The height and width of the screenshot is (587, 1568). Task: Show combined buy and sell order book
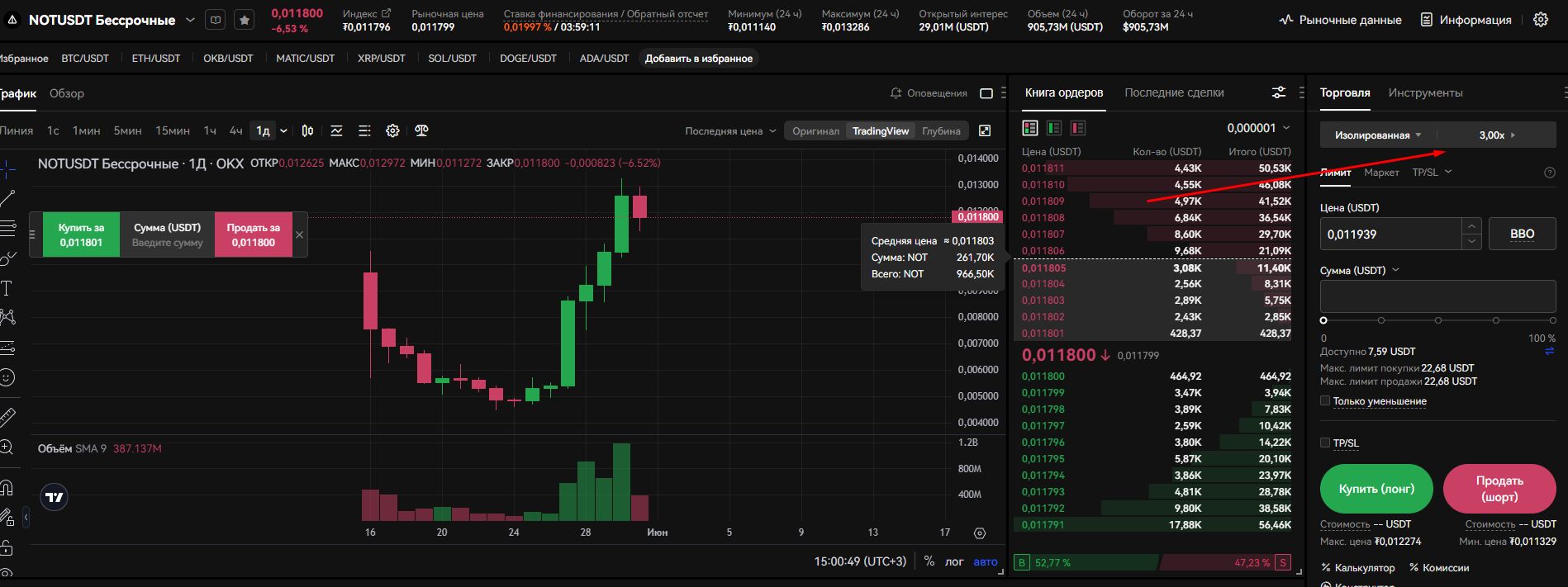1030,128
